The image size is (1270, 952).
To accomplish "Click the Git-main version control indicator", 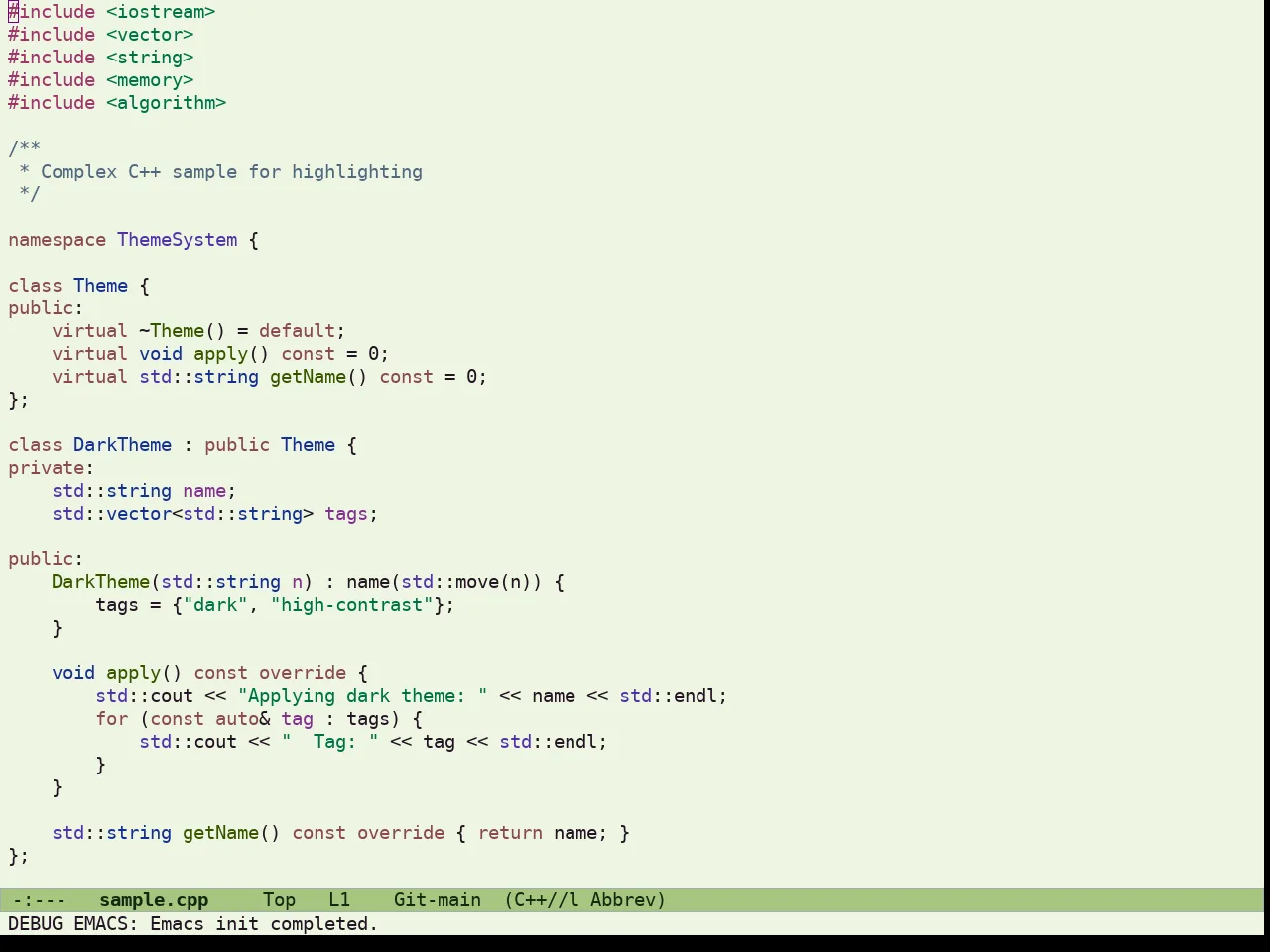I will coord(438,900).
